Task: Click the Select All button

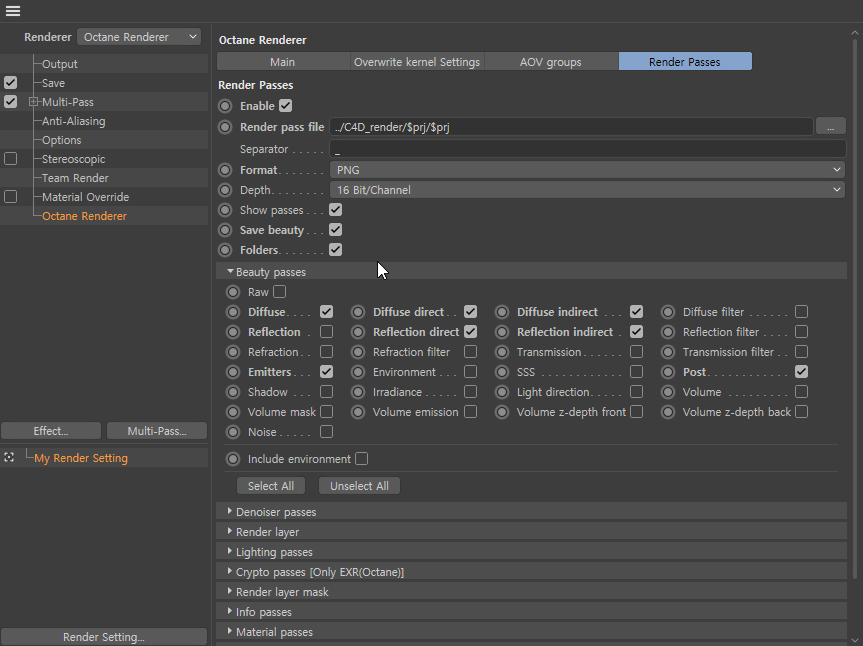Action: pos(271,486)
